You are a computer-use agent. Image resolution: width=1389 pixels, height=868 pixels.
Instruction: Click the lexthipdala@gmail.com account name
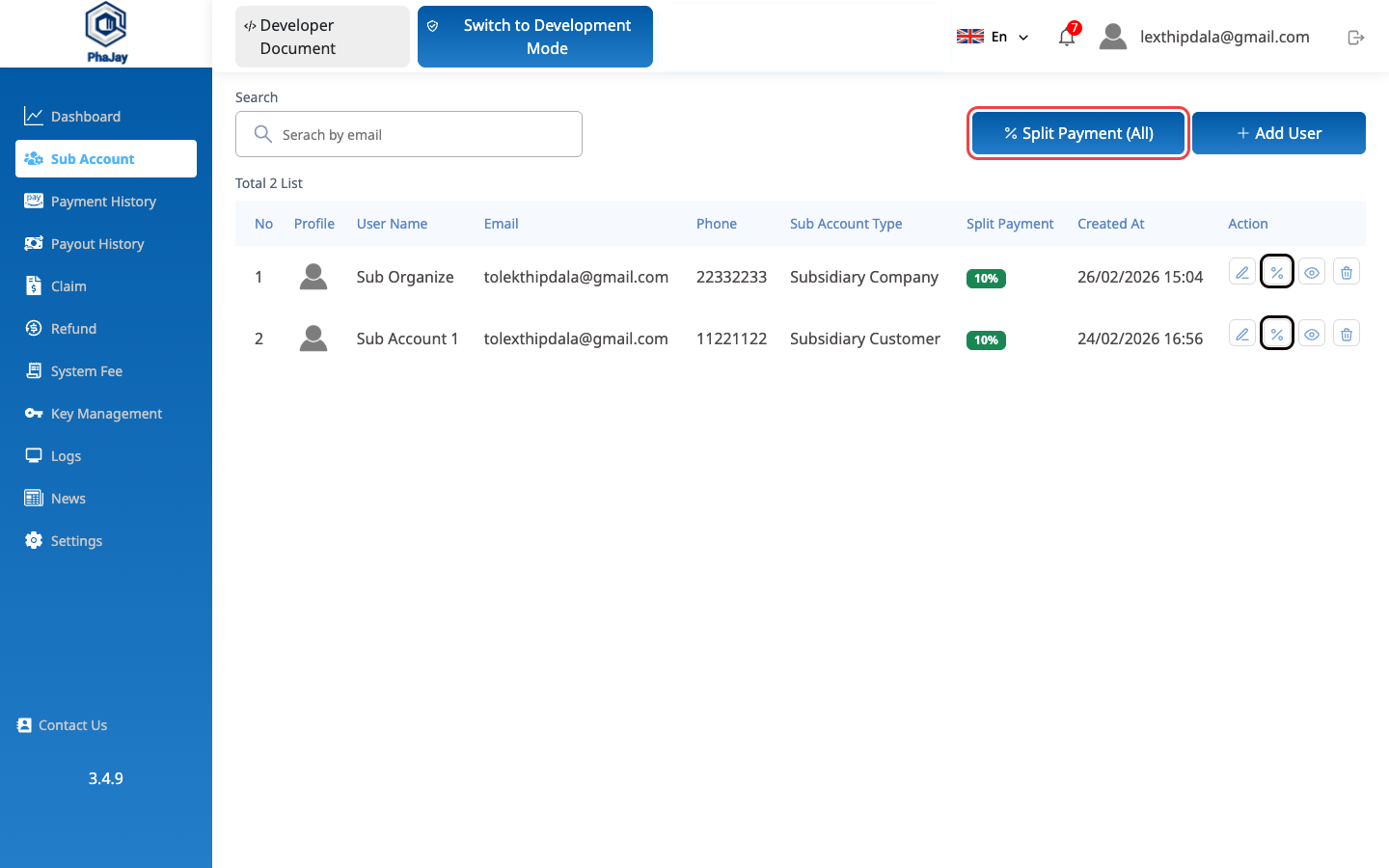1225,37
